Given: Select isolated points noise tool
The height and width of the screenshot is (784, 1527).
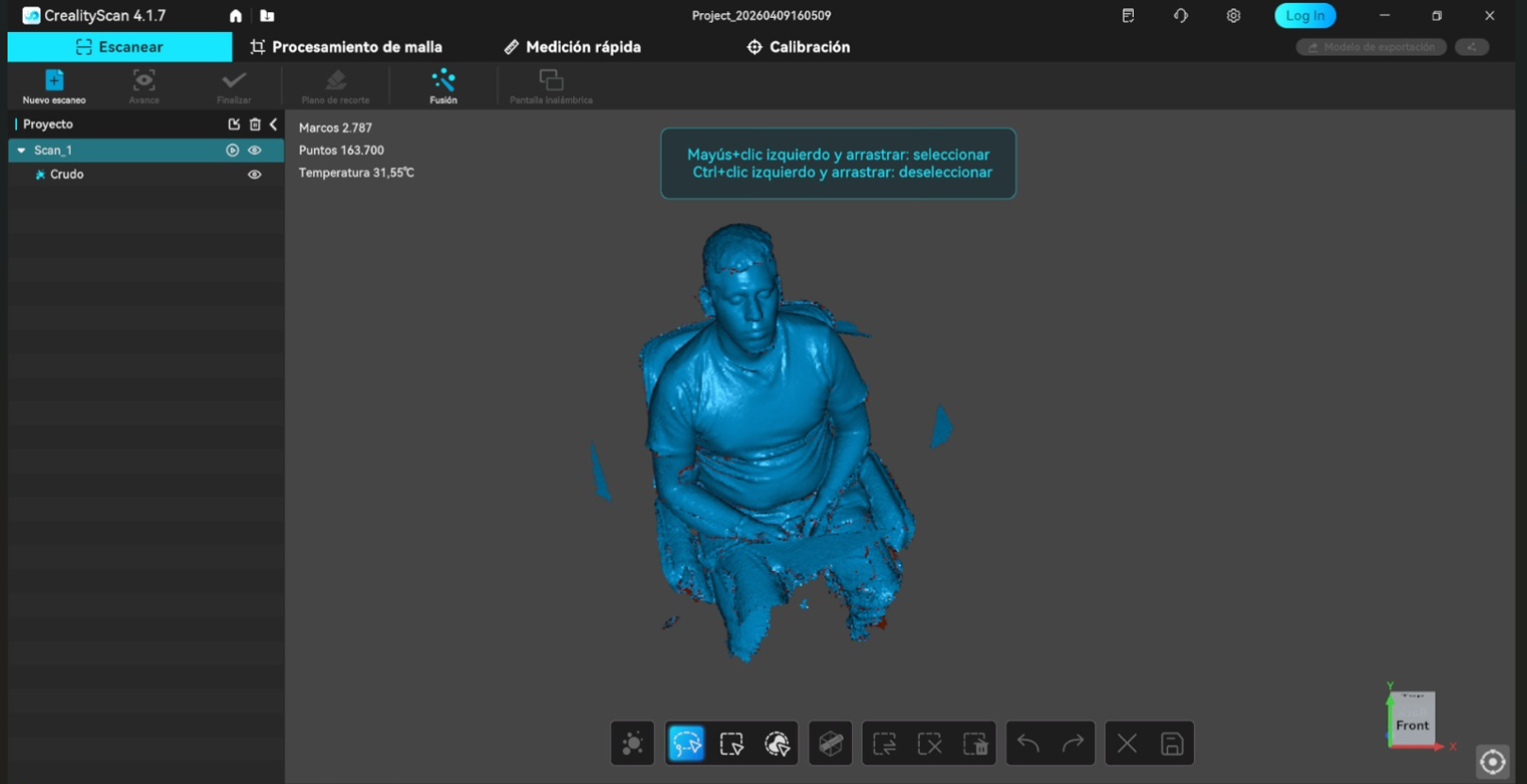Looking at the screenshot, I should point(632,743).
